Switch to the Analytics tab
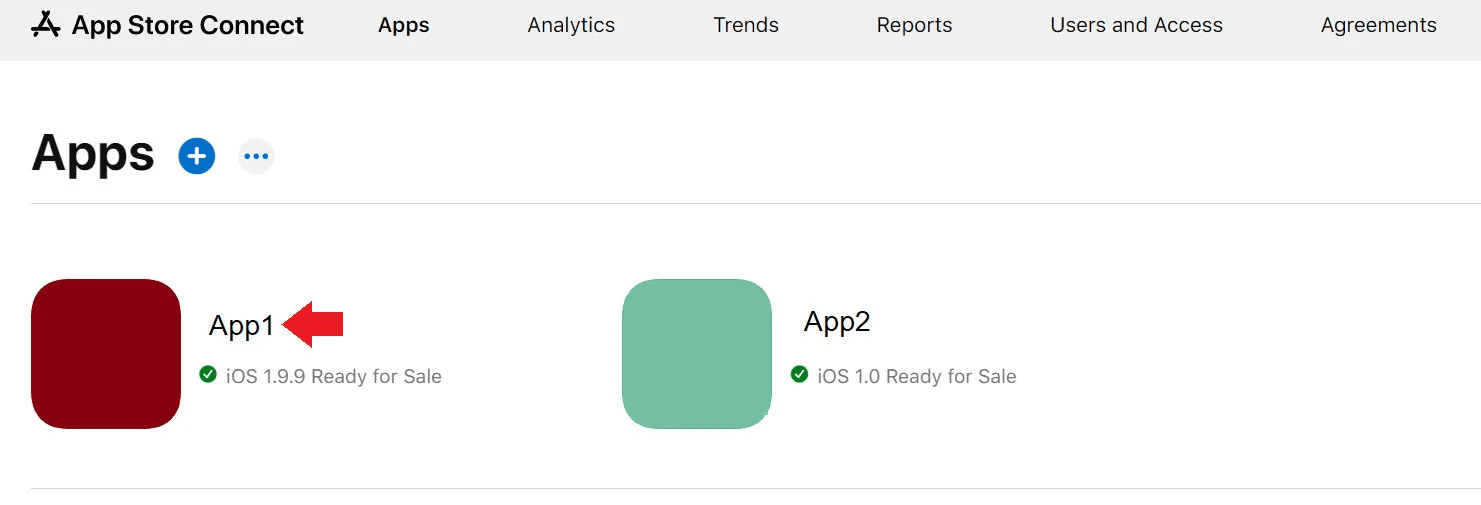The height and width of the screenshot is (505, 1481). click(571, 25)
